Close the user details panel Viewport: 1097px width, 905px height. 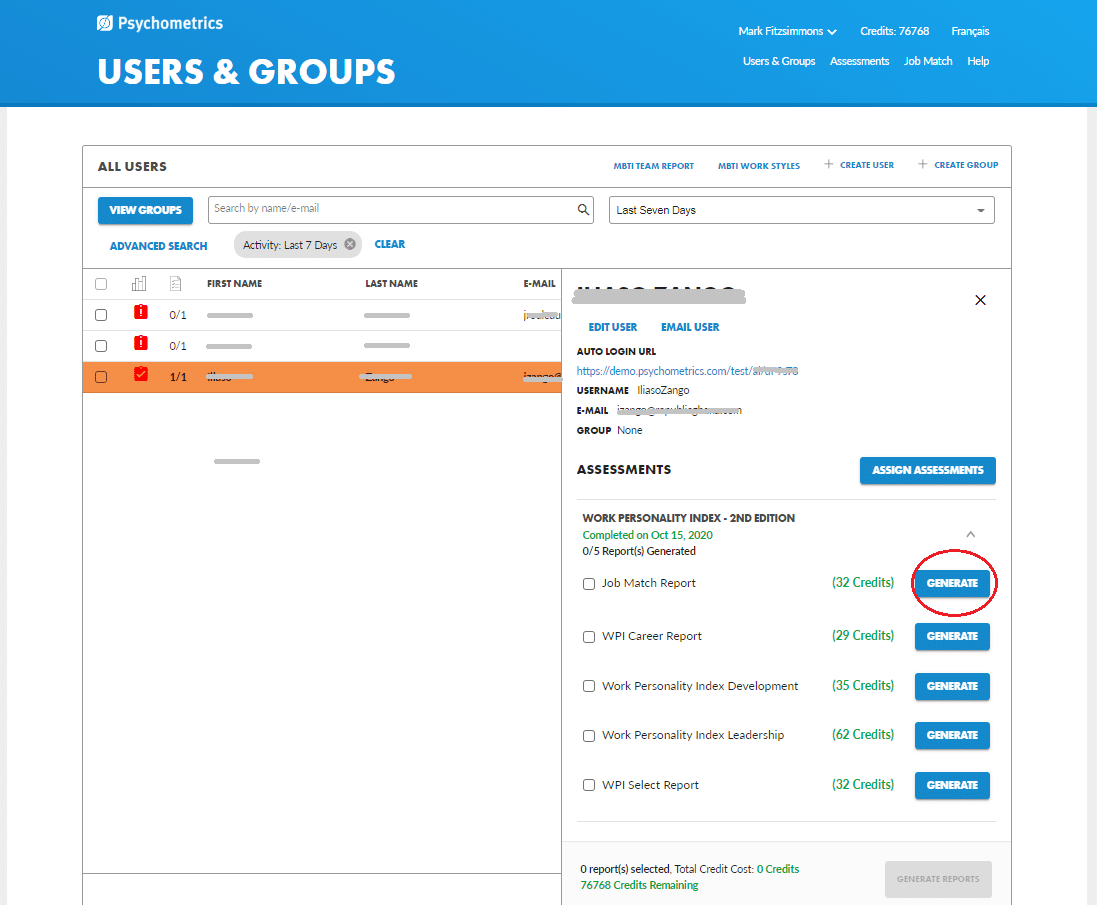[980, 300]
